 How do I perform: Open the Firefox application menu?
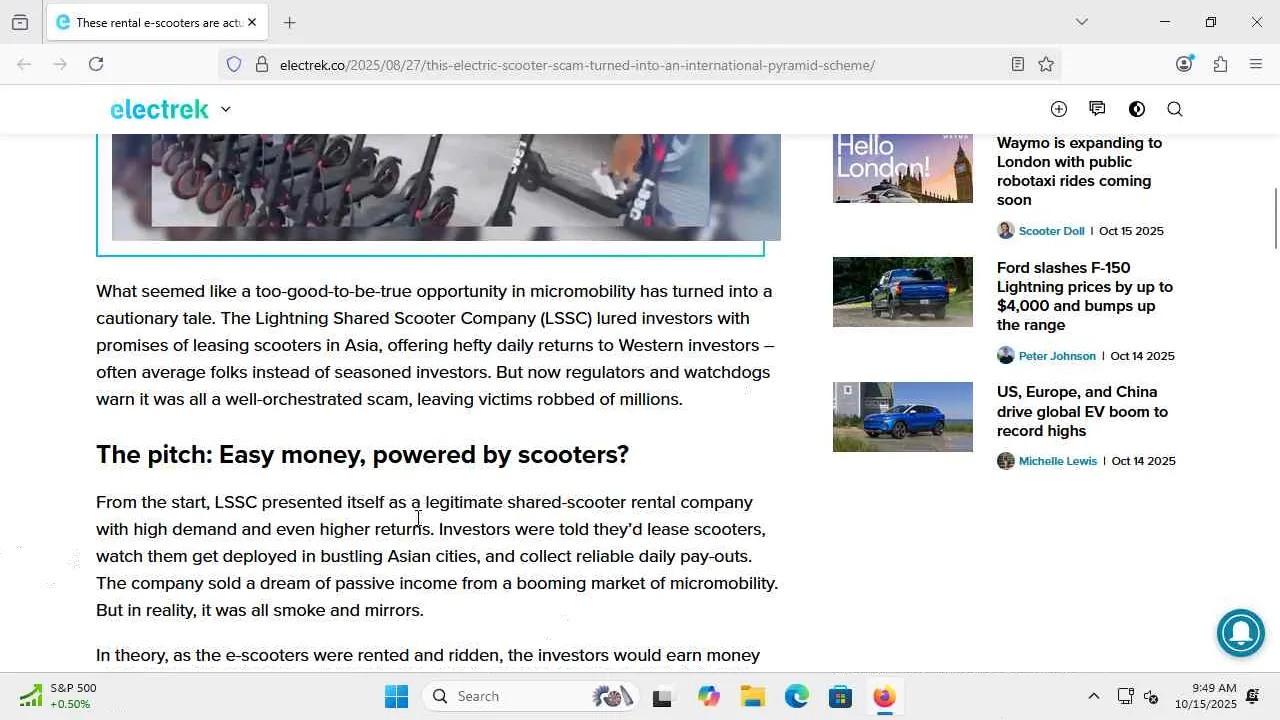pos(1256,64)
